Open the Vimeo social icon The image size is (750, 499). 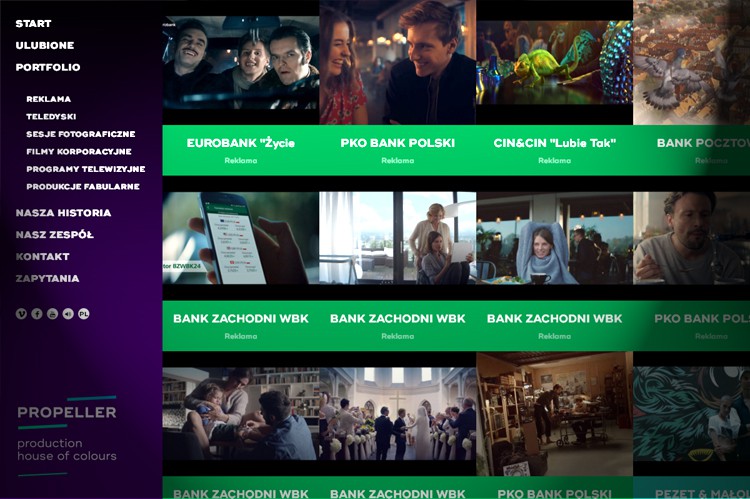pos(21,314)
